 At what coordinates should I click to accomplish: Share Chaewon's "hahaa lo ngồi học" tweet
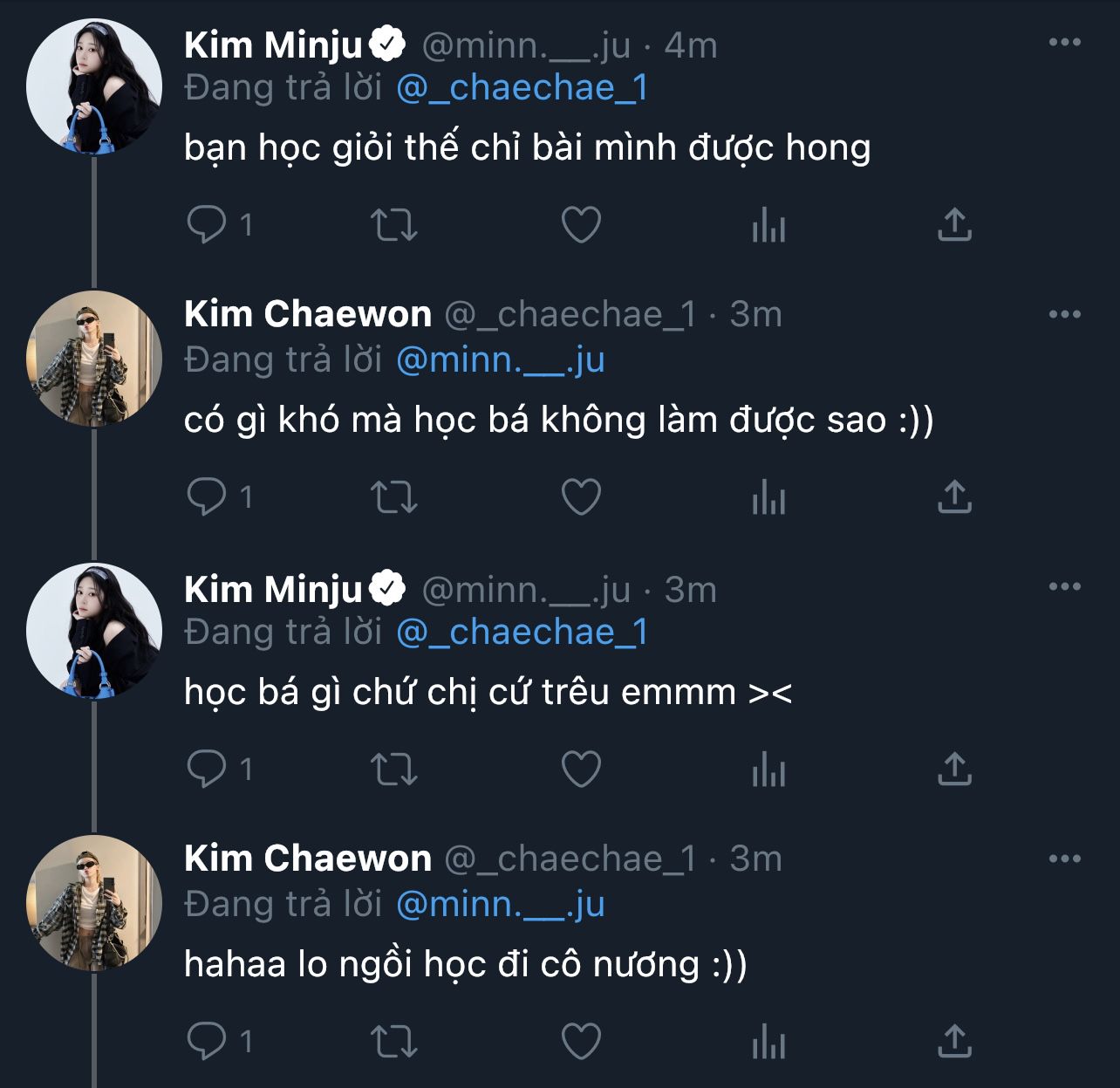tap(954, 1041)
